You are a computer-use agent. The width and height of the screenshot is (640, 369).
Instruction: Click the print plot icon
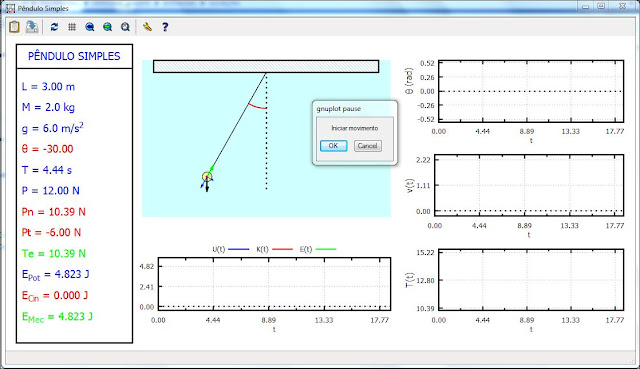click(x=32, y=27)
